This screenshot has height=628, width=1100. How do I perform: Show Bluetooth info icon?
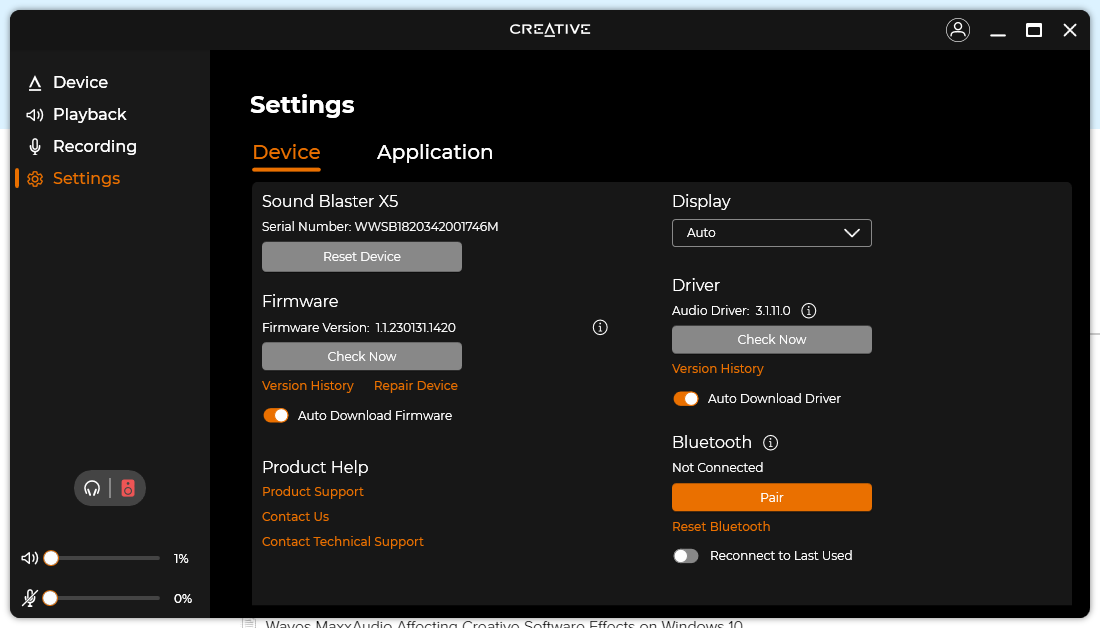pos(770,443)
